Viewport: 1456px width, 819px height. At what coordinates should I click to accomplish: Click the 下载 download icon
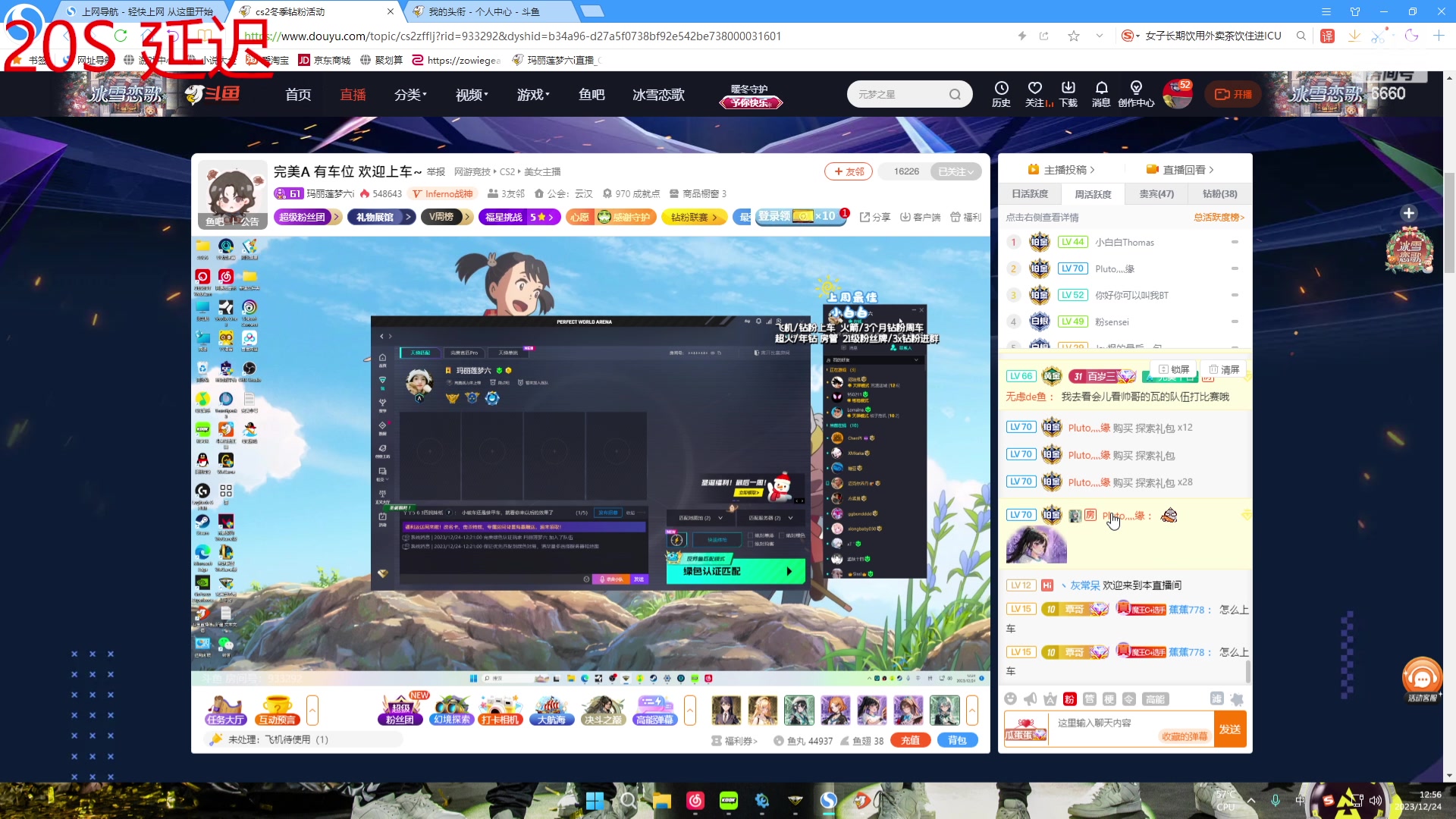(x=1068, y=94)
